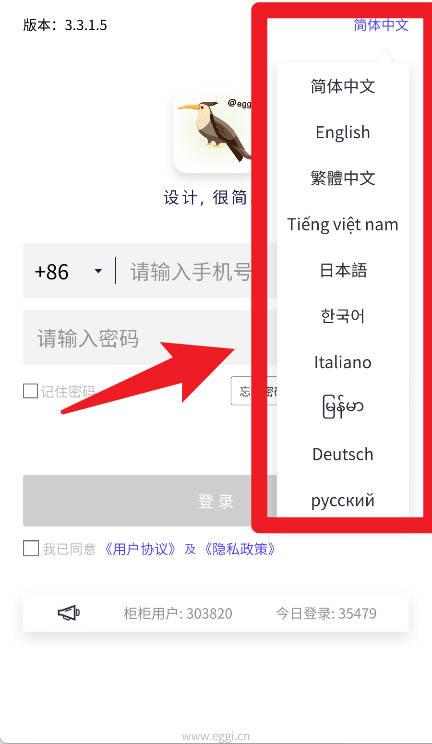Choose русский from language list
Image resolution: width=432 pixels, height=744 pixels.
click(x=342, y=500)
